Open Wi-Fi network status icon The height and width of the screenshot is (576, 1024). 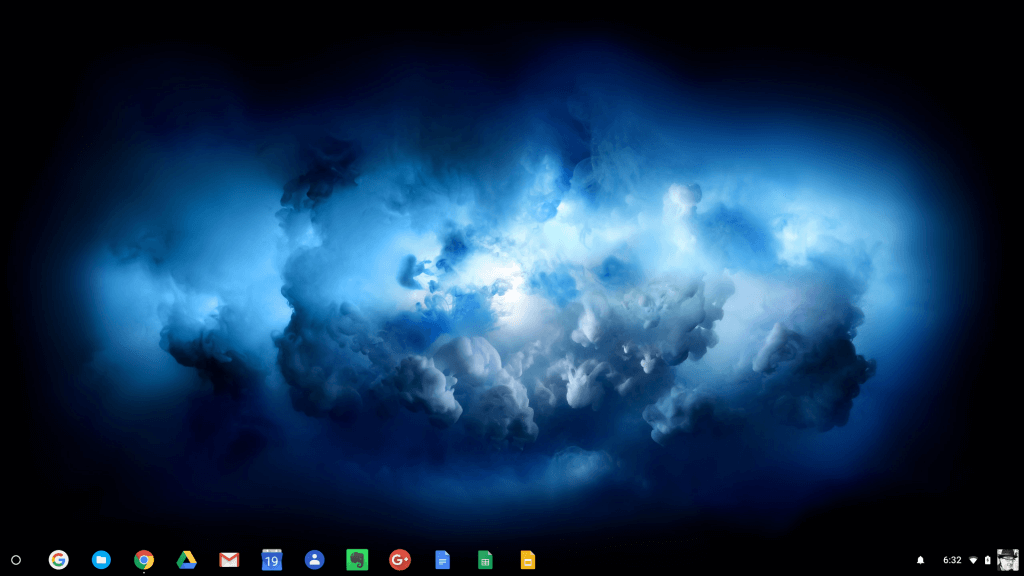[973, 560]
